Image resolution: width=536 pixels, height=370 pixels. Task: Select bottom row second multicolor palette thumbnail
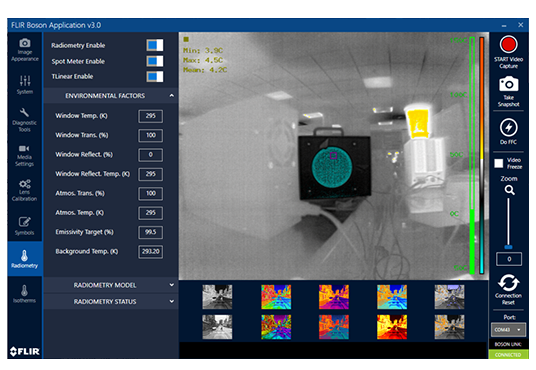pos(276,327)
